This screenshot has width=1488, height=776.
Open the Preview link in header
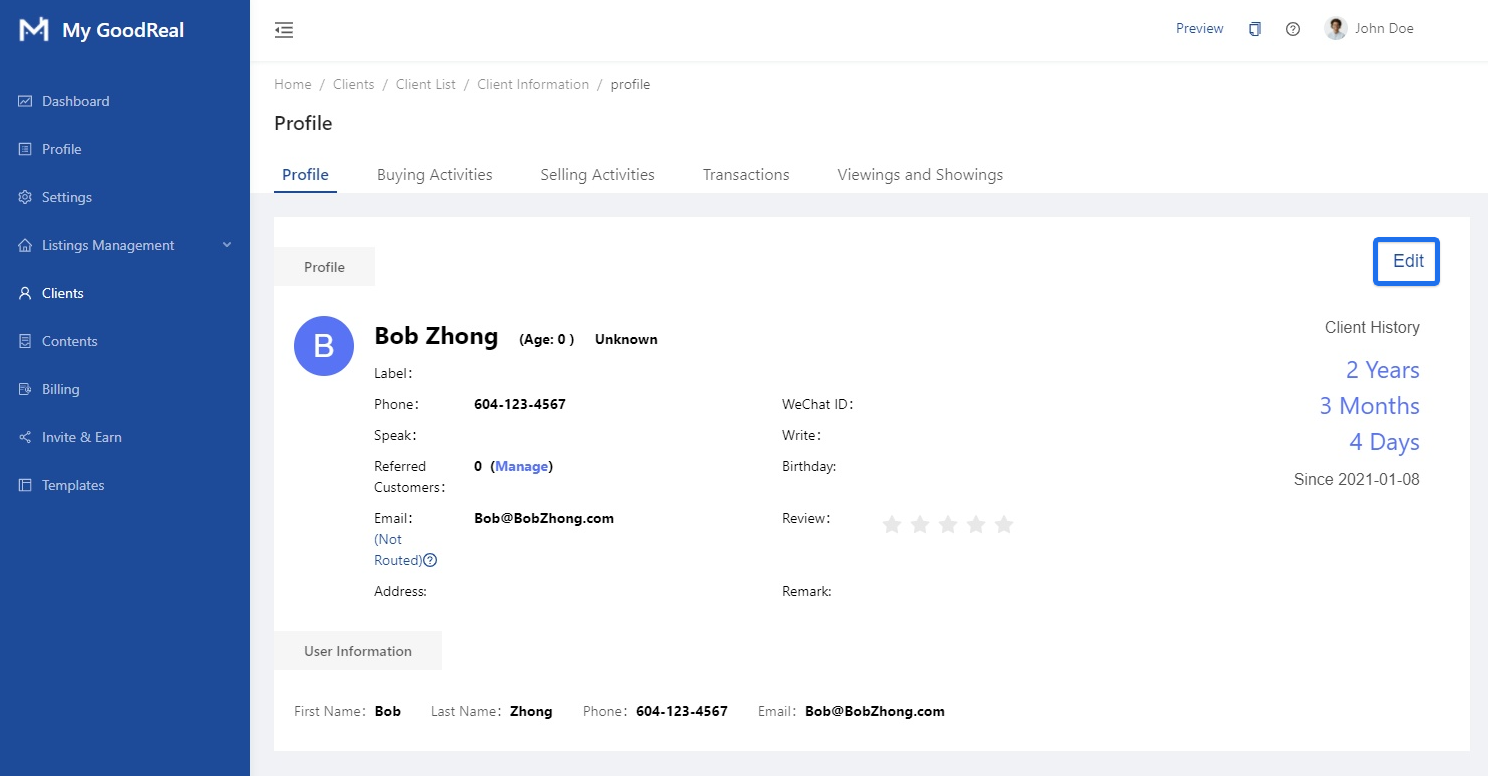pos(1199,29)
